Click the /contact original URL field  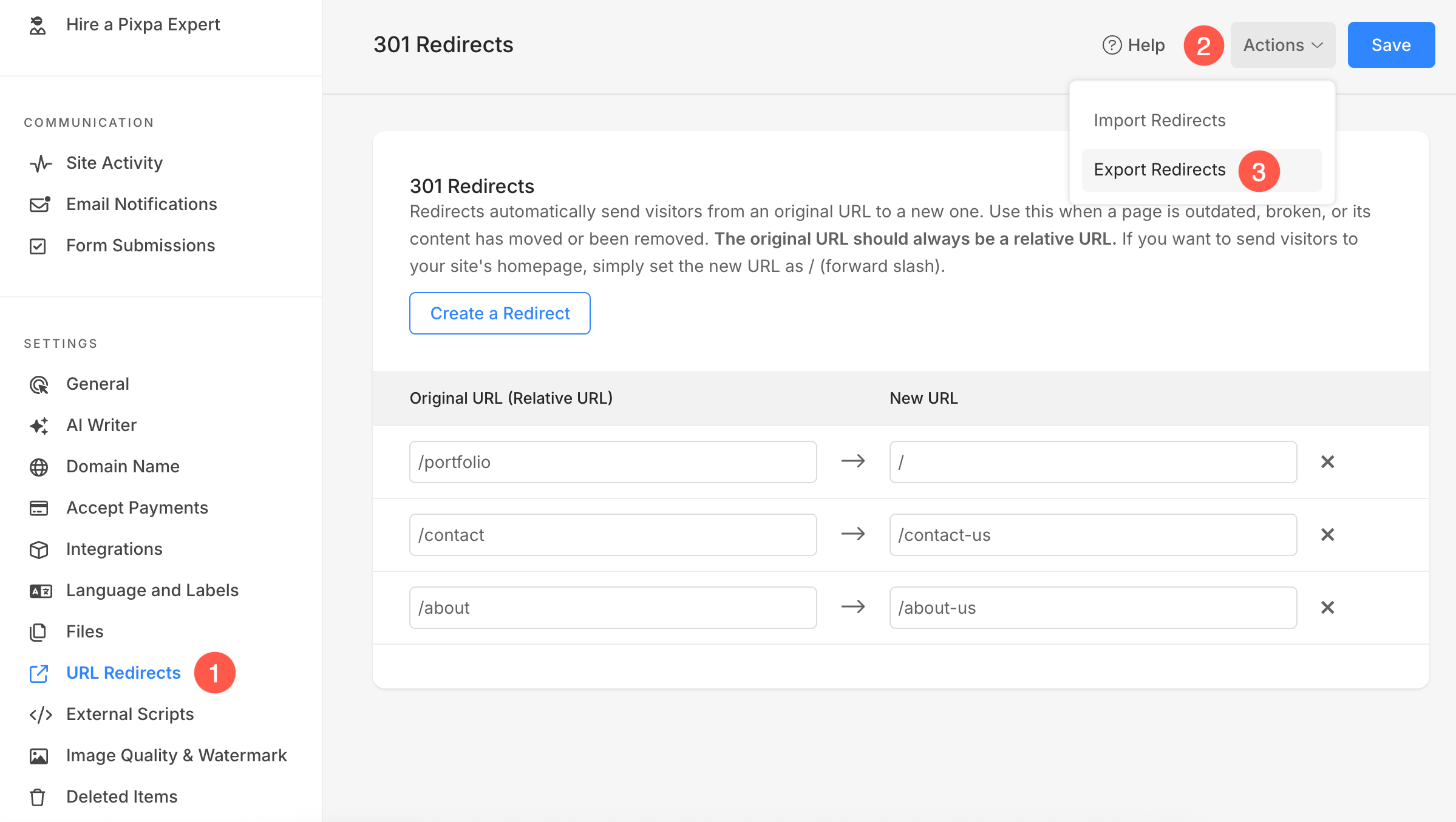[x=613, y=535]
